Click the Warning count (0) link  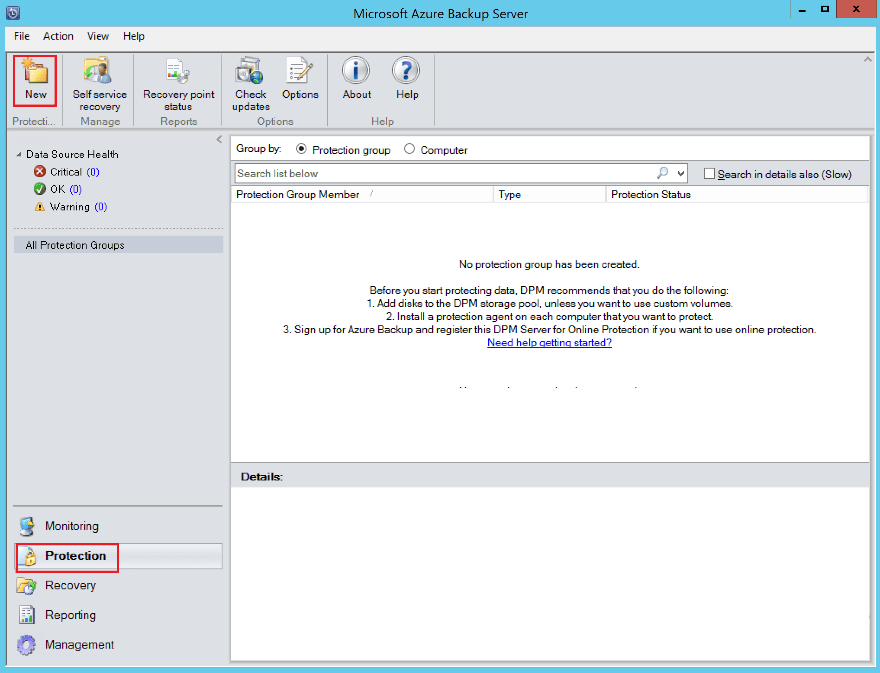[100, 207]
